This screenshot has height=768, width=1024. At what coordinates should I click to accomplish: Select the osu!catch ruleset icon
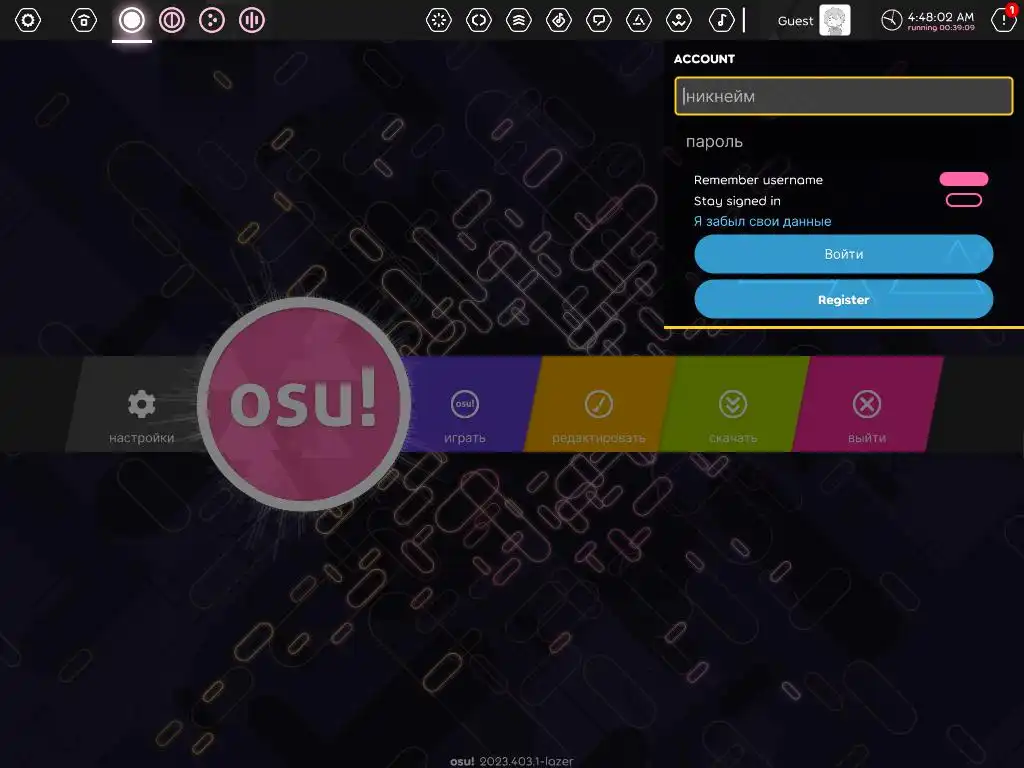212,20
